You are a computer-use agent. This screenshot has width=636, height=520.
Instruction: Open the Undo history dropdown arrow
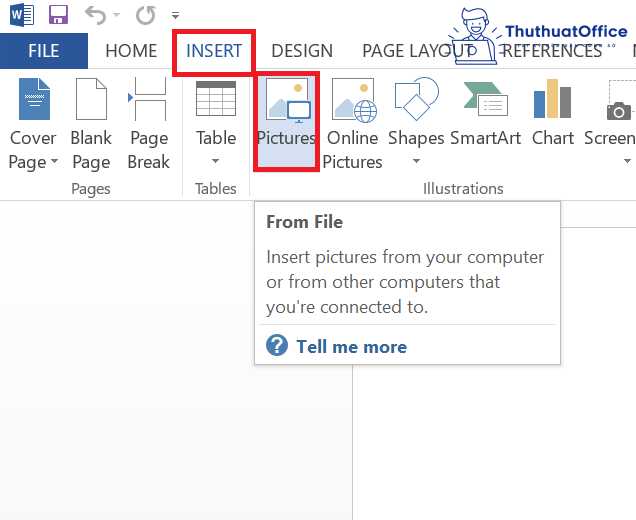click(x=116, y=16)
